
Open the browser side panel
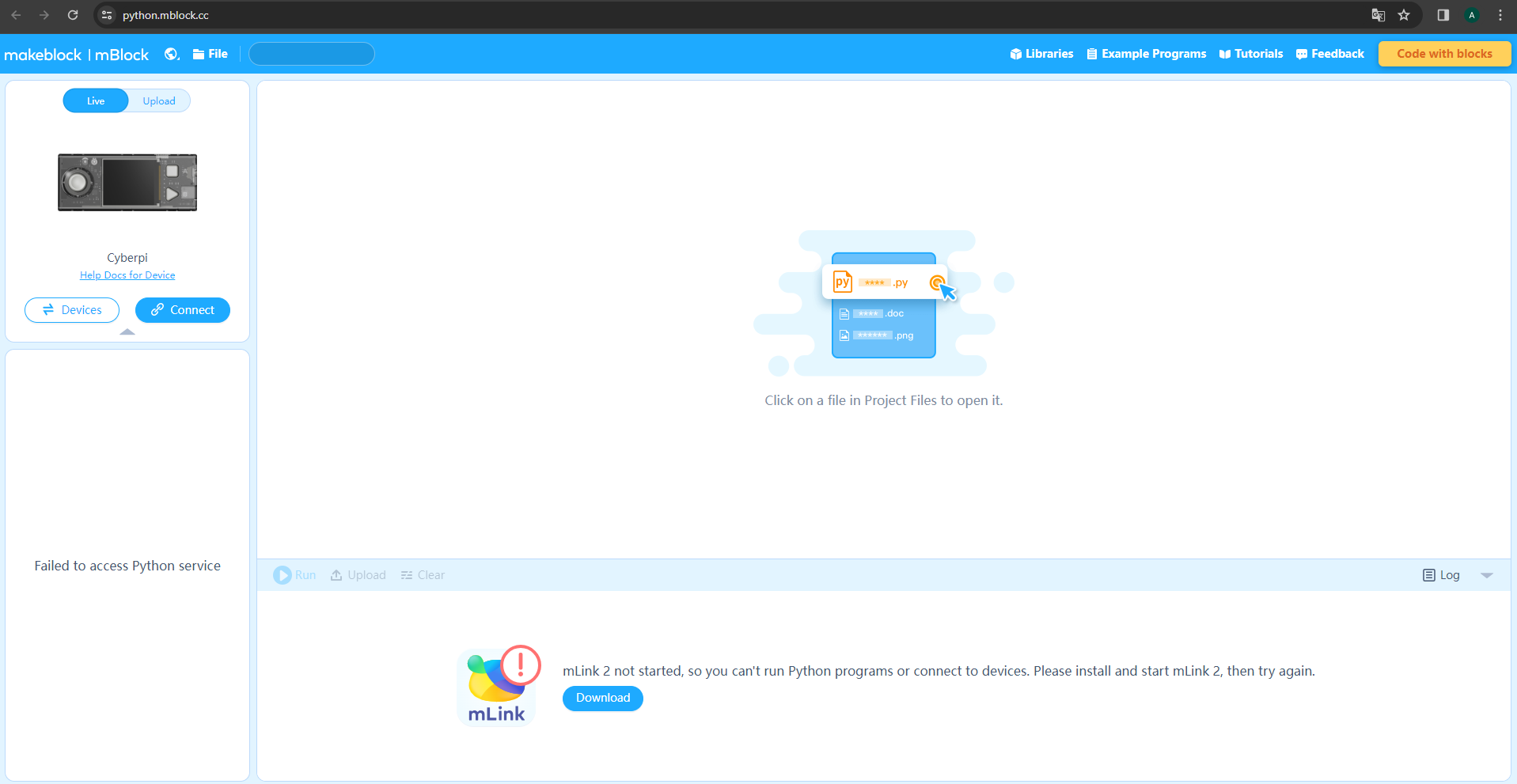click(1443, 15)
